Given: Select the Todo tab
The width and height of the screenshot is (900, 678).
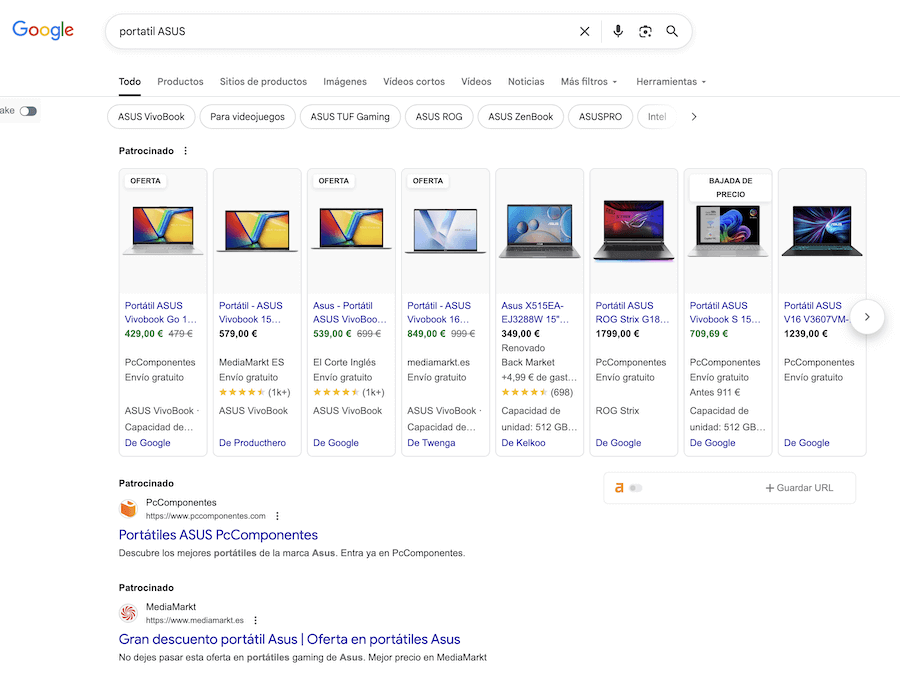Looking at the screenshot, I should click(130, 82).
